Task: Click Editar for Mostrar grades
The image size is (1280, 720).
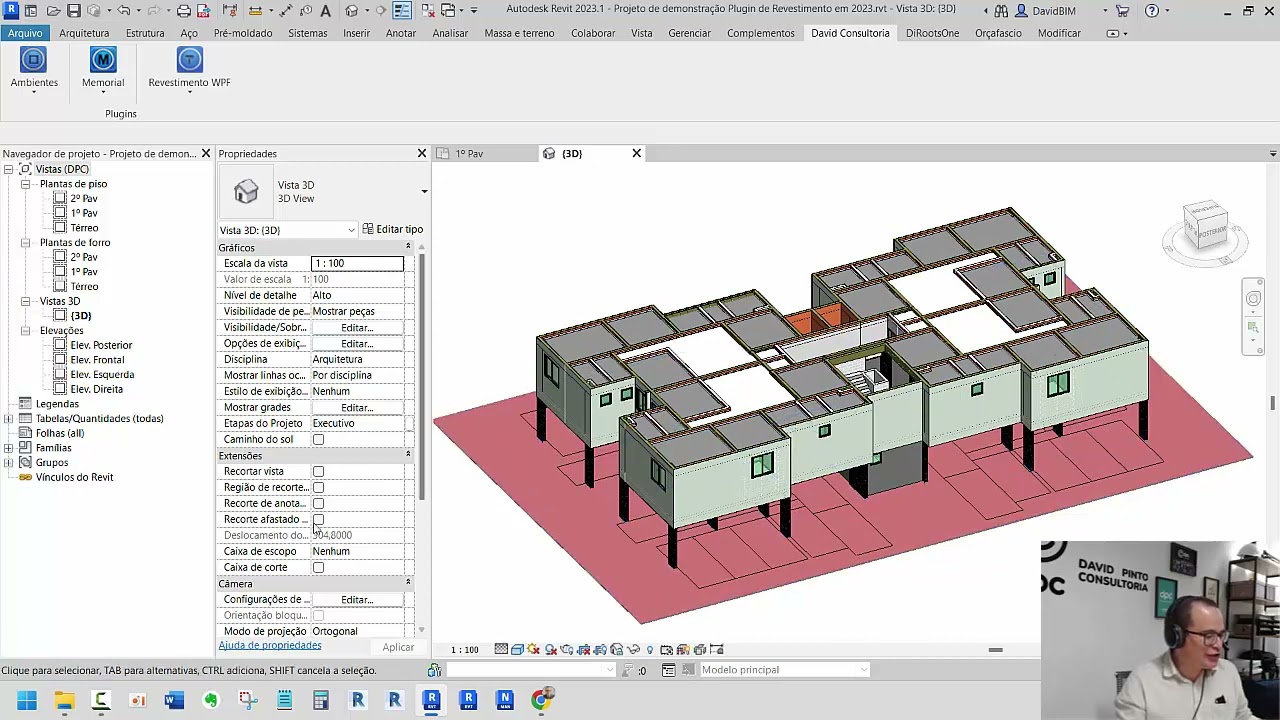Action: click(x=357, y=408)
